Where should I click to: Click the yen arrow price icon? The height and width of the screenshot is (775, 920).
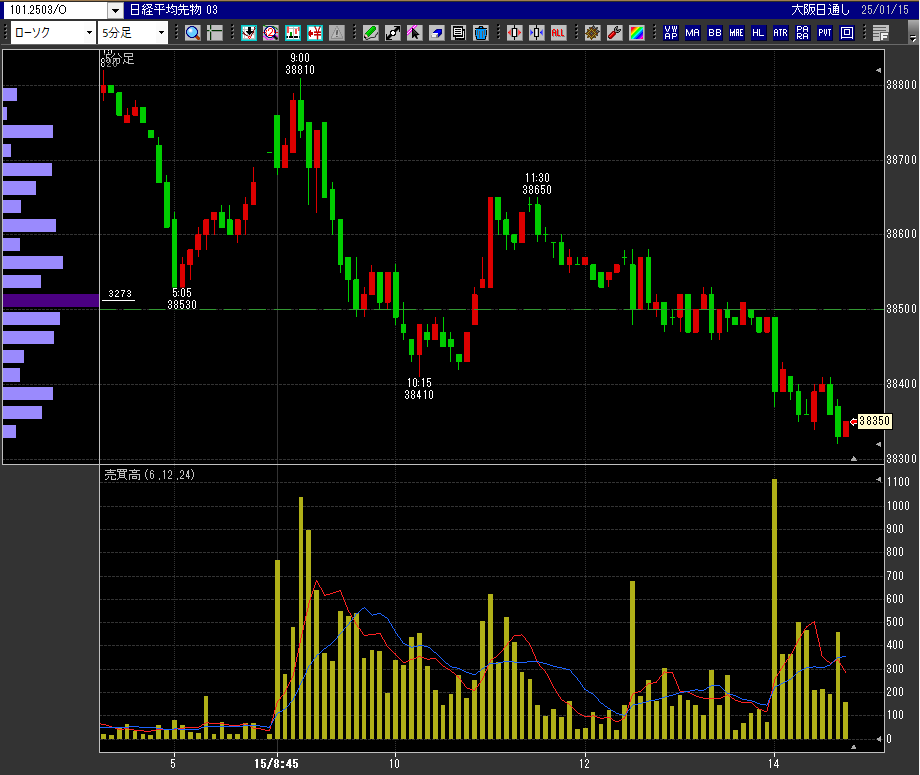point(315,33)
